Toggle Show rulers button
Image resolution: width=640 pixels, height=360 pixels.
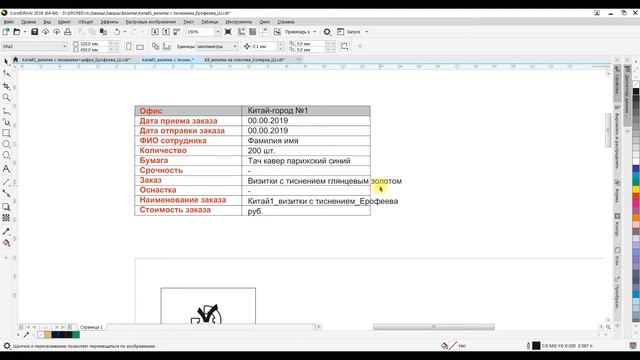242,31
